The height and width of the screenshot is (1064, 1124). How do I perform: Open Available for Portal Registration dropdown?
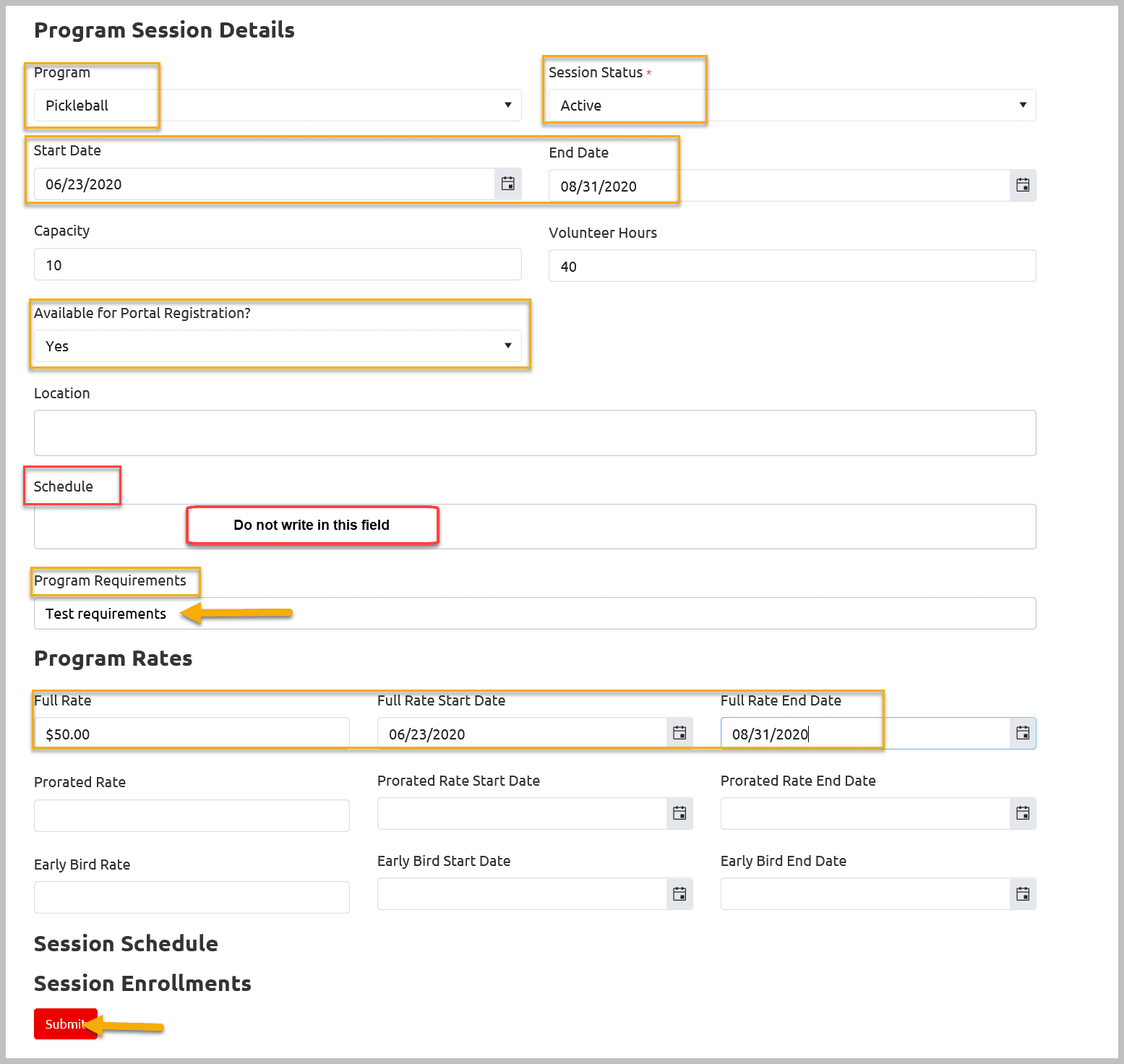click(x=278, y=346)
